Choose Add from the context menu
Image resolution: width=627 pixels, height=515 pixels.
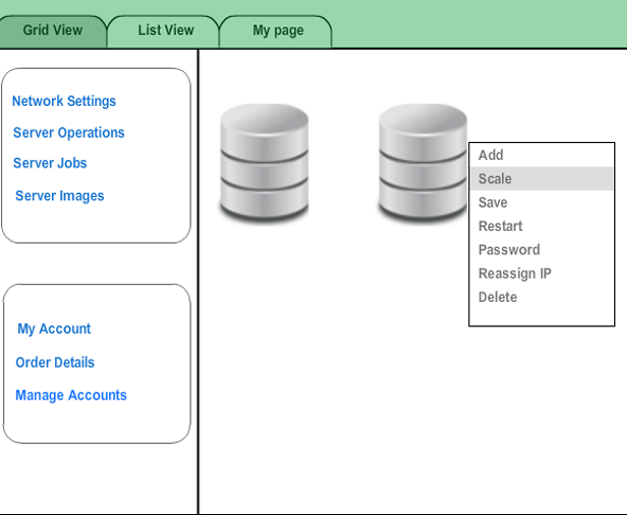[x=541, y=155]
